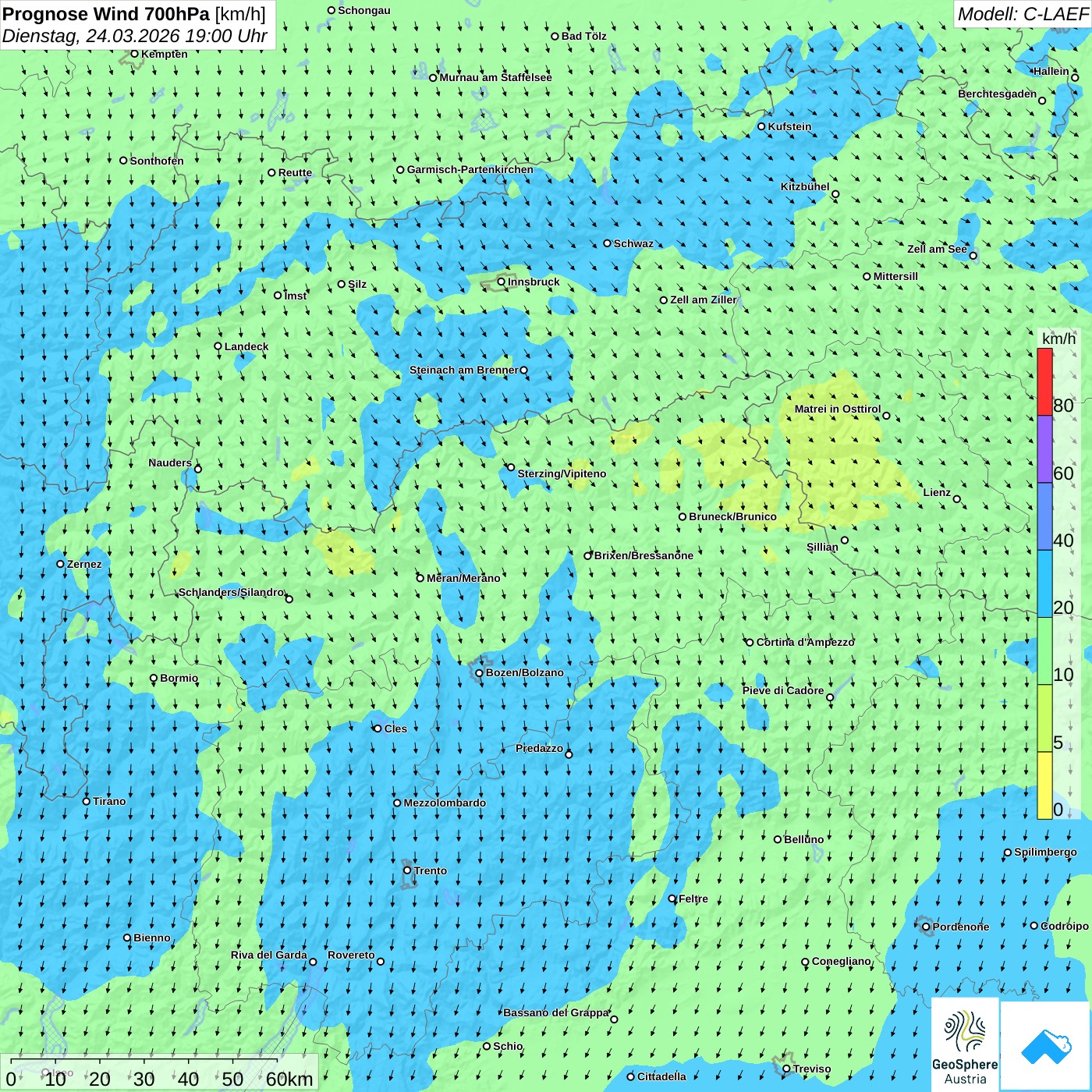Click the 'Bormio' label
Screen dimensions: 1092x1092
[179, 678]
